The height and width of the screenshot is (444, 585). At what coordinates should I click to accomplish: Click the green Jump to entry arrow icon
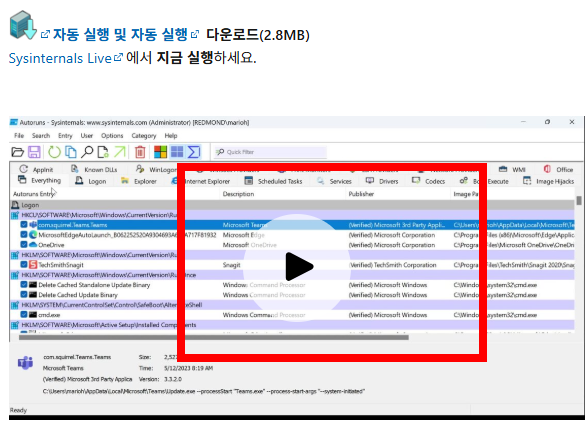coord(119,152)
